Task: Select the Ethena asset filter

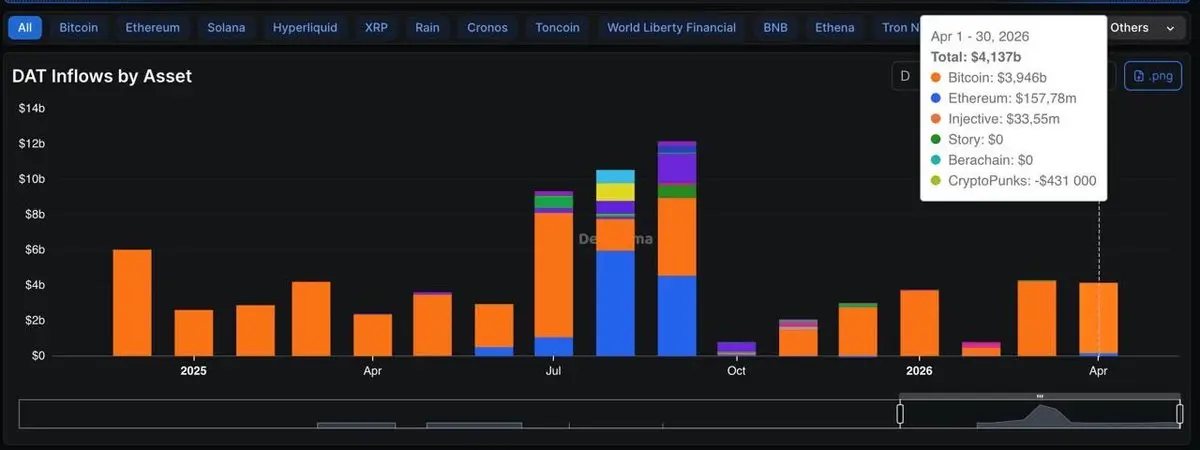Action: point(835,28)
